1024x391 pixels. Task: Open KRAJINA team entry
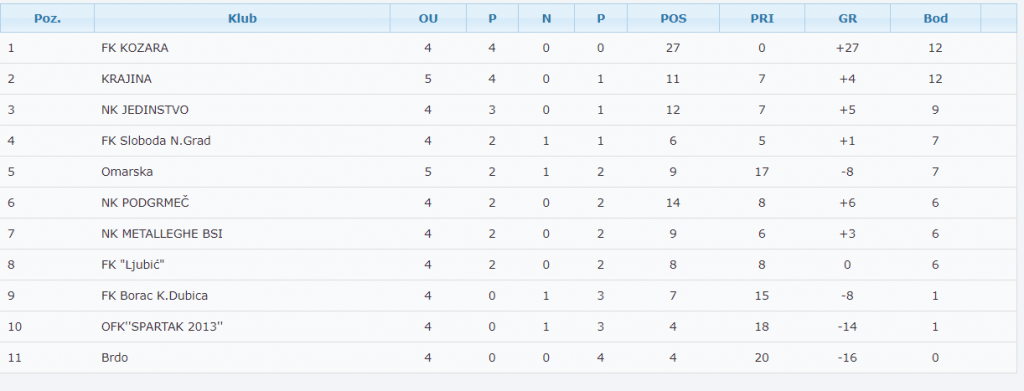tap(127, 79)
